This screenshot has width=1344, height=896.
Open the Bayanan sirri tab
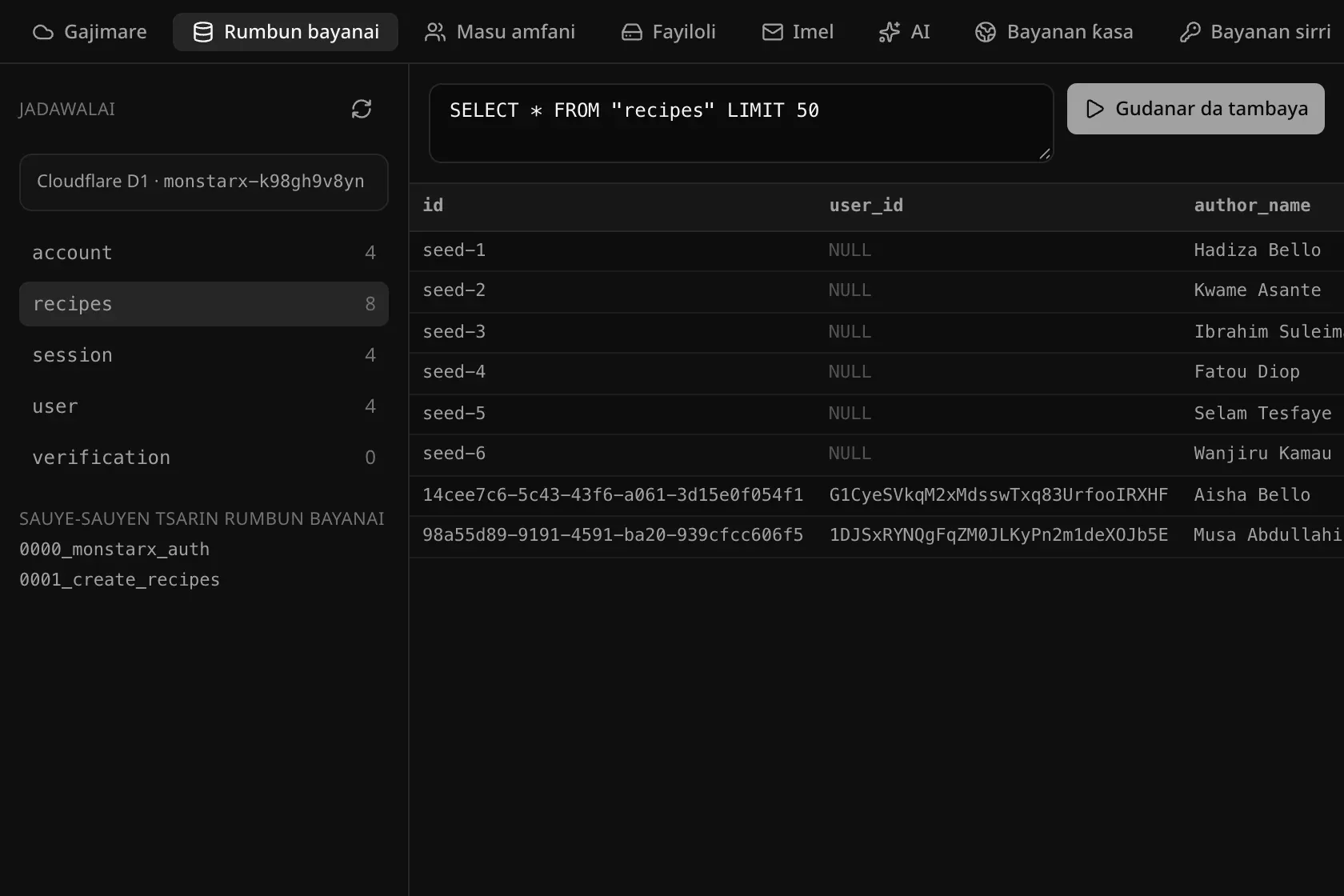pos(1255,32)
